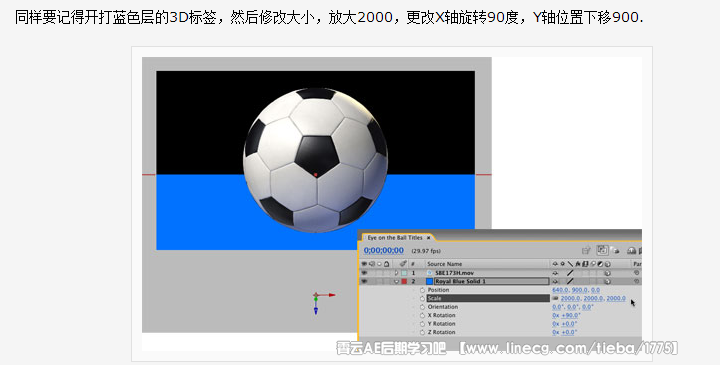The image size is (720, 365).
Task: Click the Position property stopwatch
Action: [x=422, y=290]
